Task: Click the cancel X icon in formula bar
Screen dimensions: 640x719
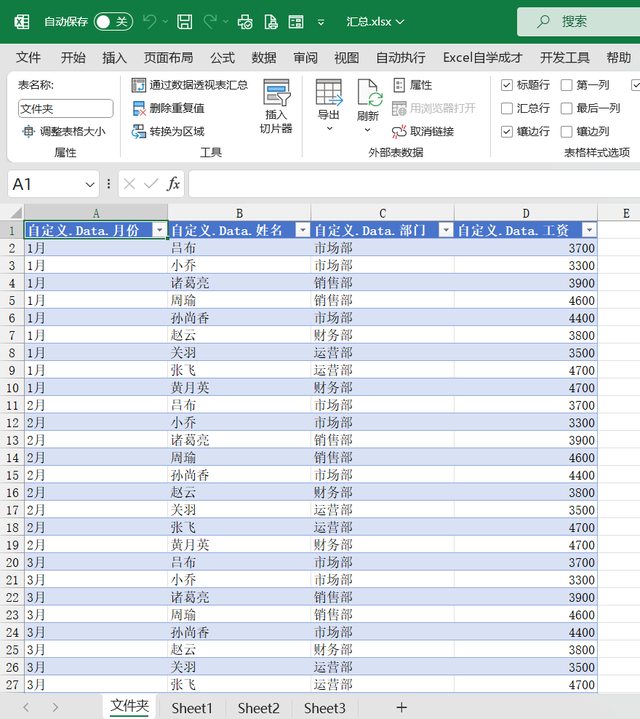Action: coord(129,184)
